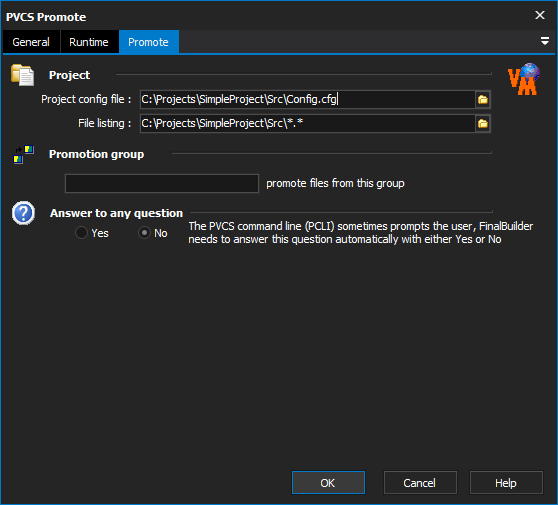This screenshot has height=505, width=558.
Task: Switch to the General tab
Action: [31, 42]
